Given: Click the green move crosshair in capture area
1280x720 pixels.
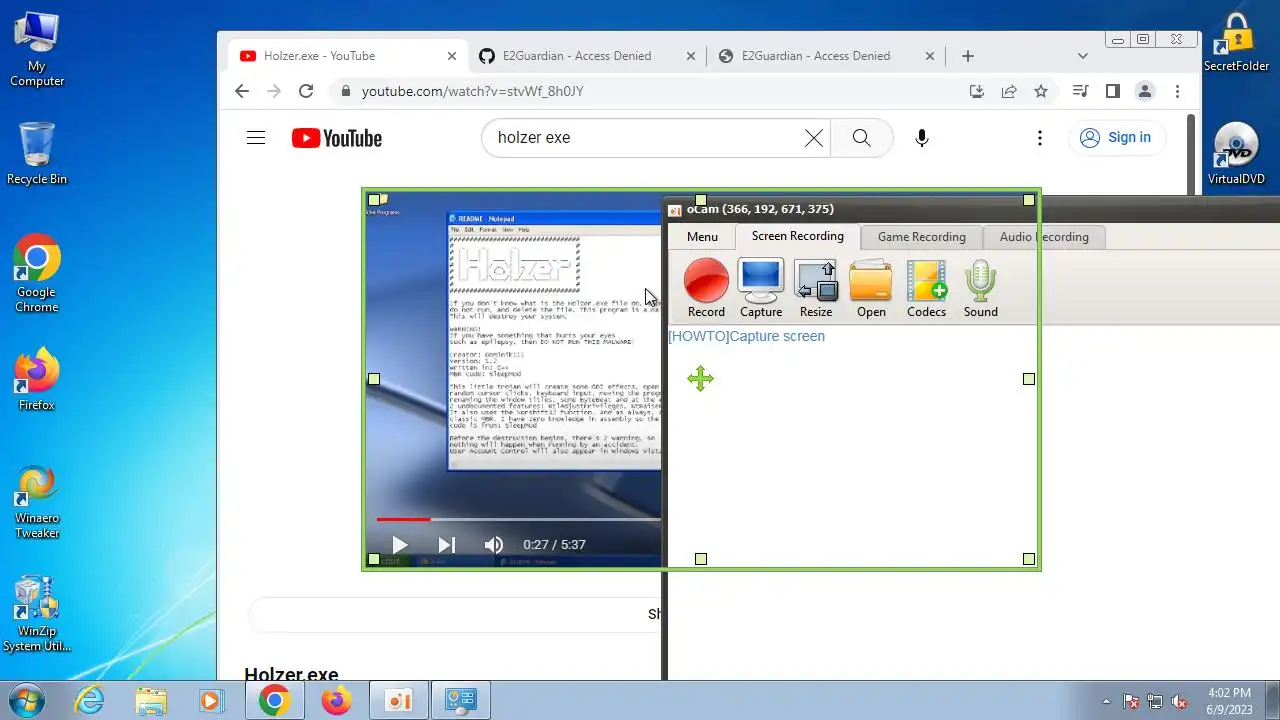Looking at the screenshot, I should click(x=701, y=378).
